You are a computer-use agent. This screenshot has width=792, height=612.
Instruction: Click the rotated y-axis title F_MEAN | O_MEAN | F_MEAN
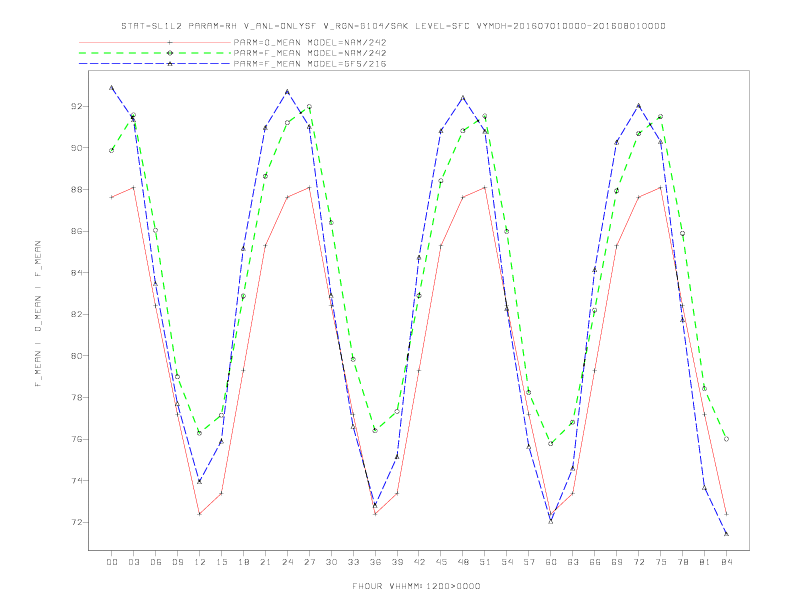(x=38, y=314)
